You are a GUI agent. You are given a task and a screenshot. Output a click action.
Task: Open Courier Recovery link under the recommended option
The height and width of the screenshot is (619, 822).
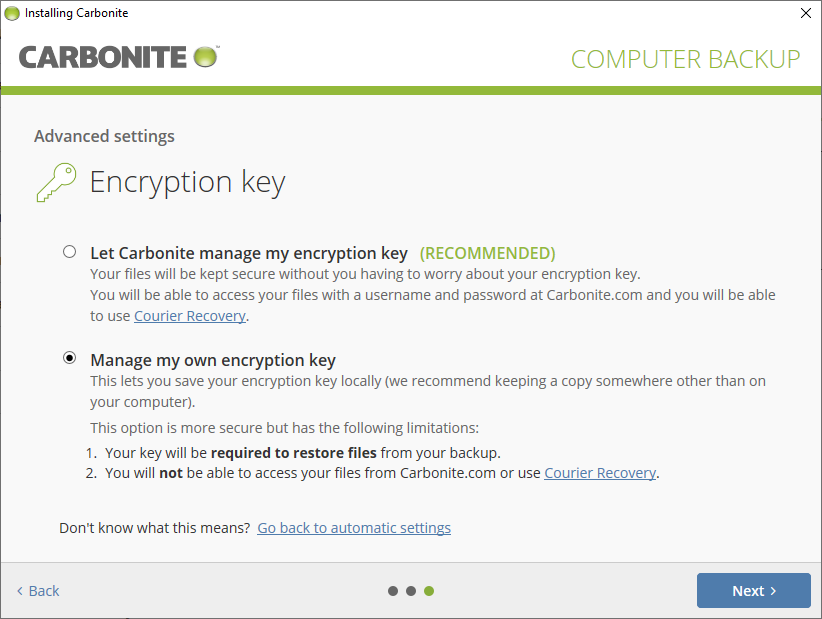pyautogui.click(x=190, y=316)
